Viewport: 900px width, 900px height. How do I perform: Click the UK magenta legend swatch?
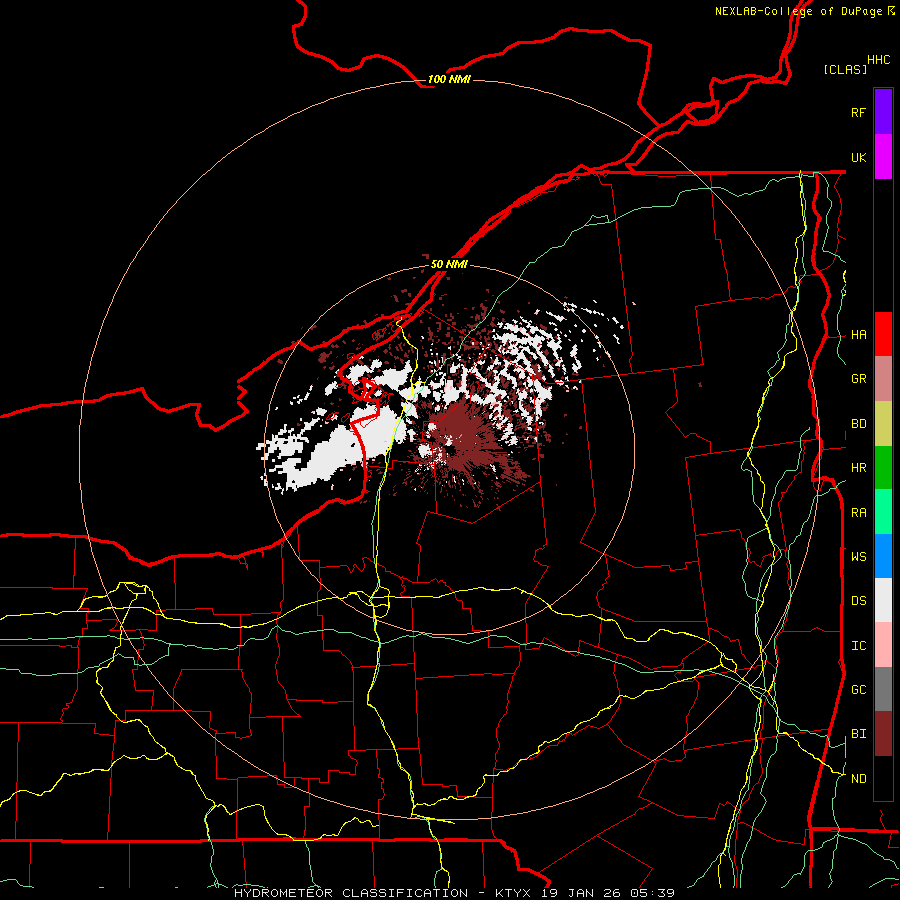(x=883, y=157)
